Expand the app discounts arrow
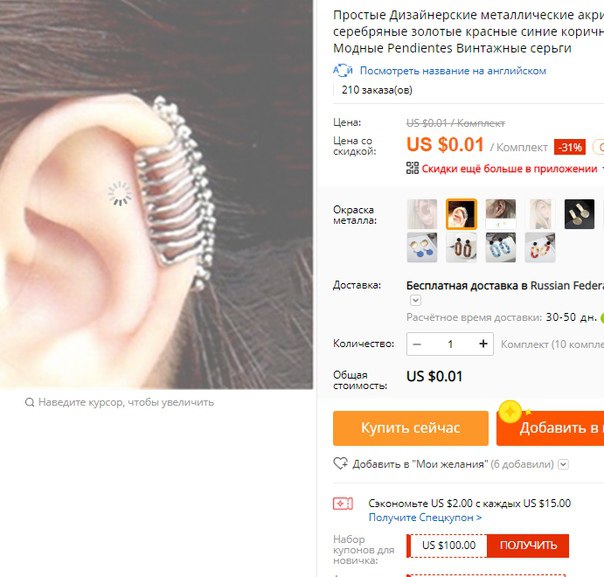604x577 pixels. pos(602,169)
